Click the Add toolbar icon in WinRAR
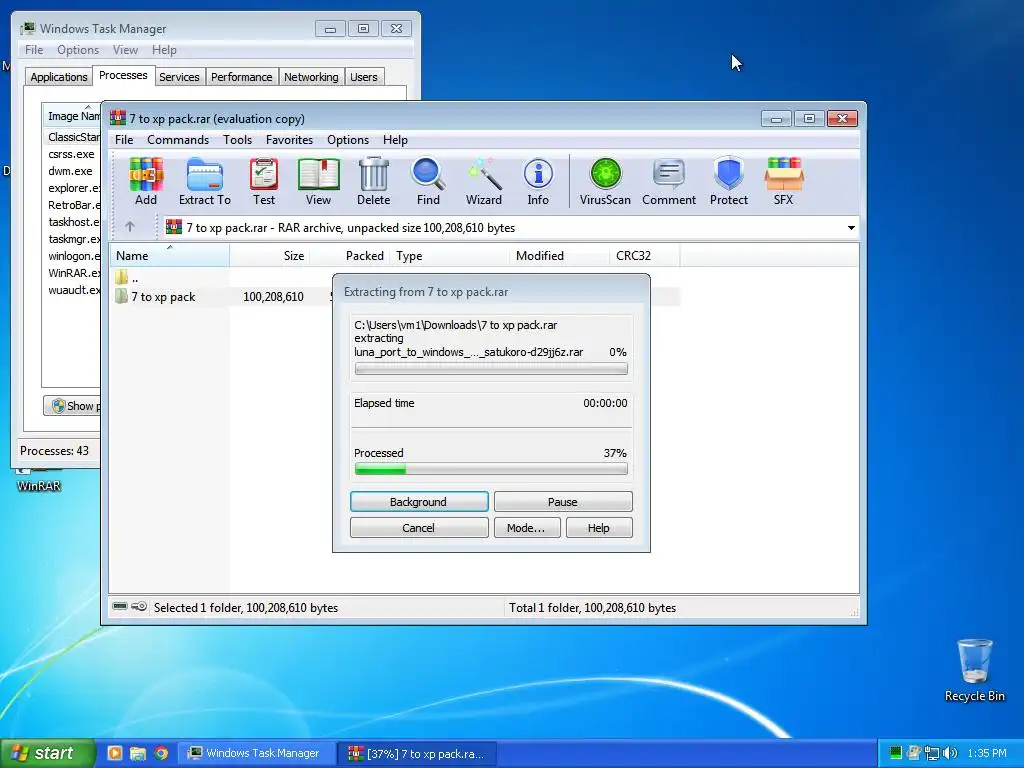The image size is (1024, 768). (146, 182)
